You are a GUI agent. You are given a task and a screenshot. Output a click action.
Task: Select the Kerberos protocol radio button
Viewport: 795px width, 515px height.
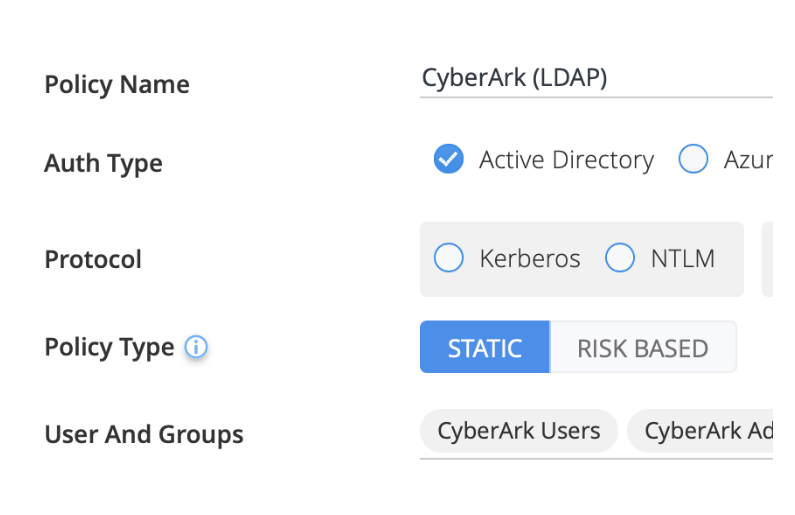449,259
